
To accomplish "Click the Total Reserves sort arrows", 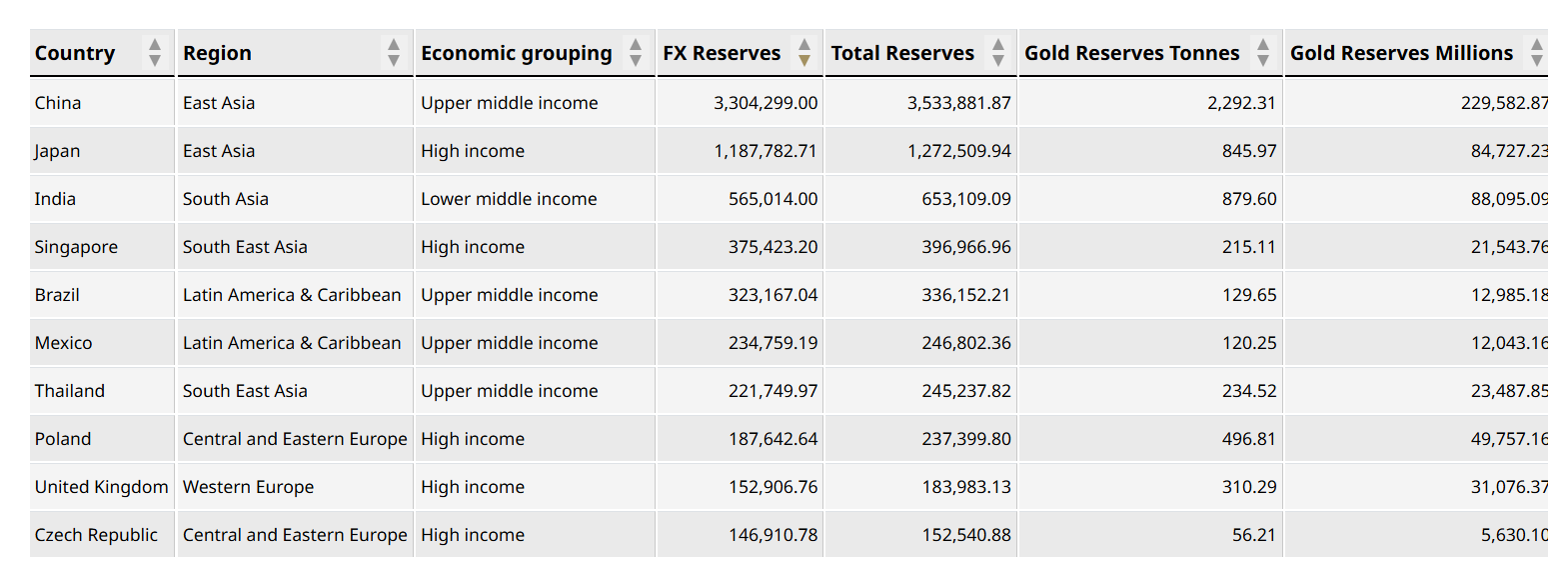I will (x=997, y=52).
